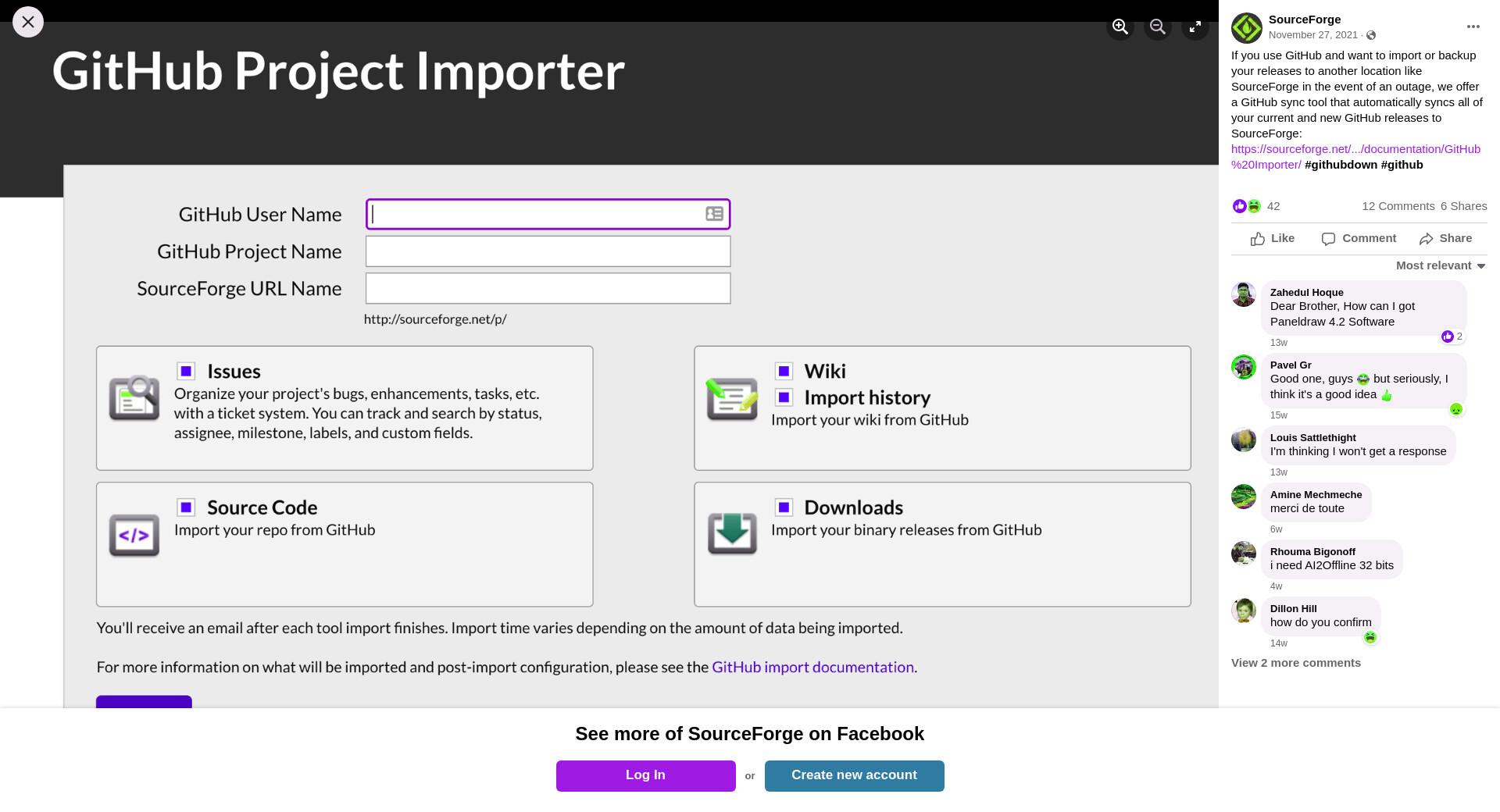Click the Log In button
The width and height of the screenshot is (1500, 812).
(x=645, y=775)
